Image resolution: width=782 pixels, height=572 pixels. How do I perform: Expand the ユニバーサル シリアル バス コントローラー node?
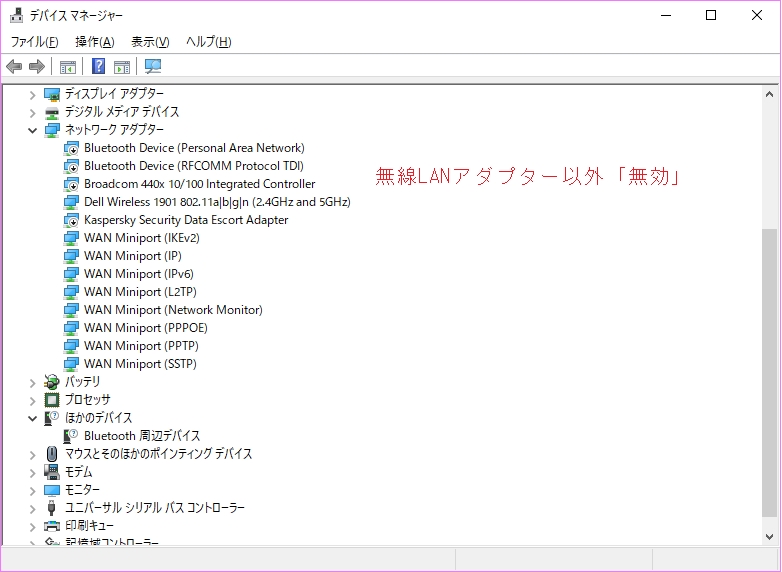[32, 509]
